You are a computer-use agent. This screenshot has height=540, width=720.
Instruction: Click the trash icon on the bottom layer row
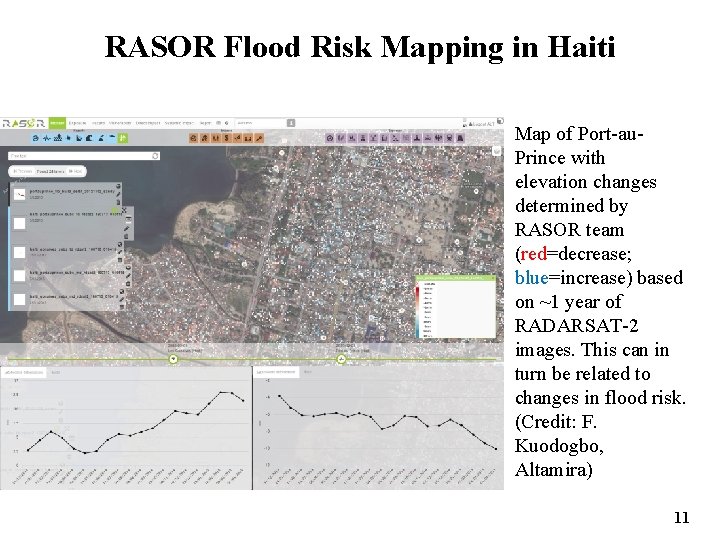(122, 307)
